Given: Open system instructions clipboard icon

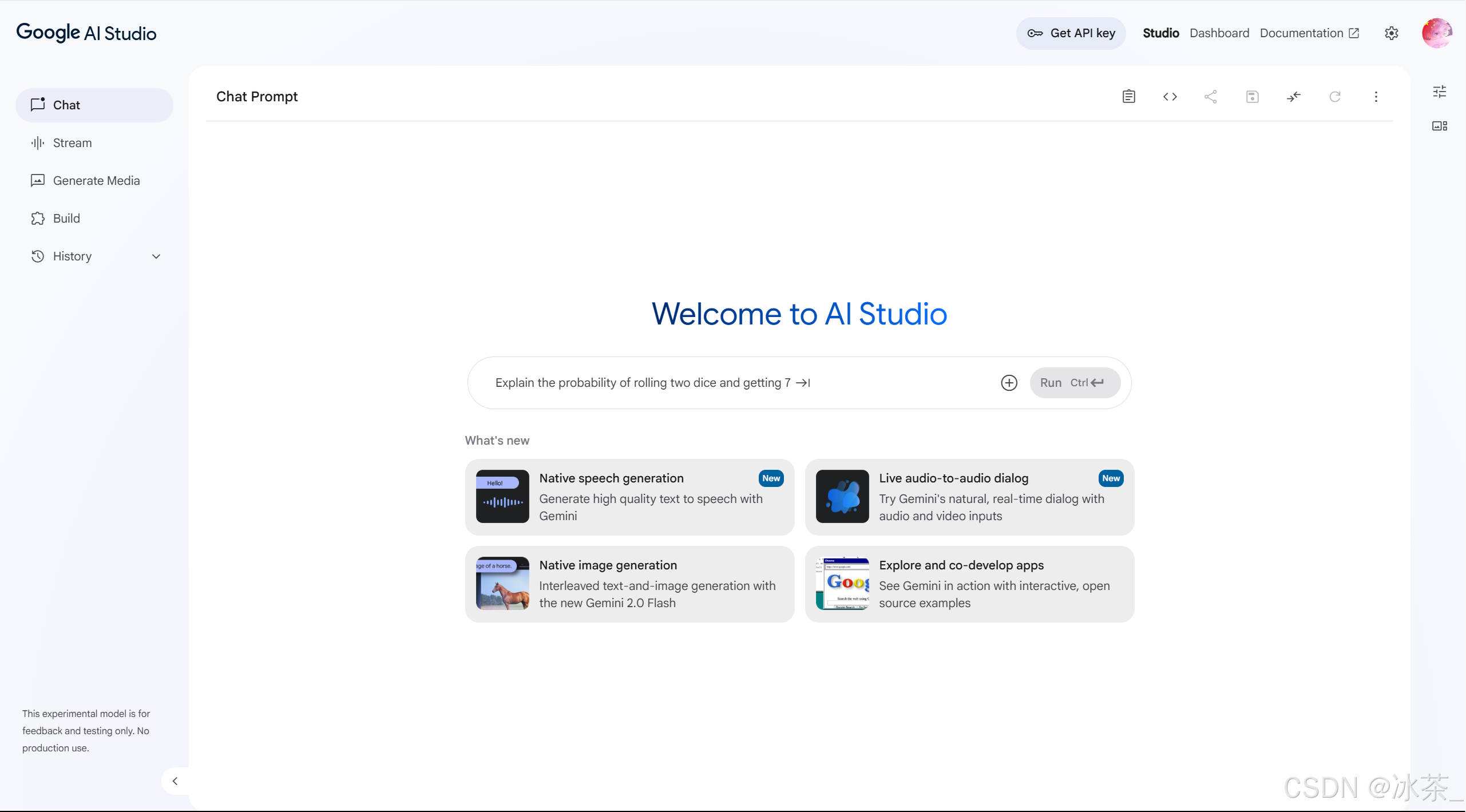Looking at the screenshot, I should (1128, 96).
